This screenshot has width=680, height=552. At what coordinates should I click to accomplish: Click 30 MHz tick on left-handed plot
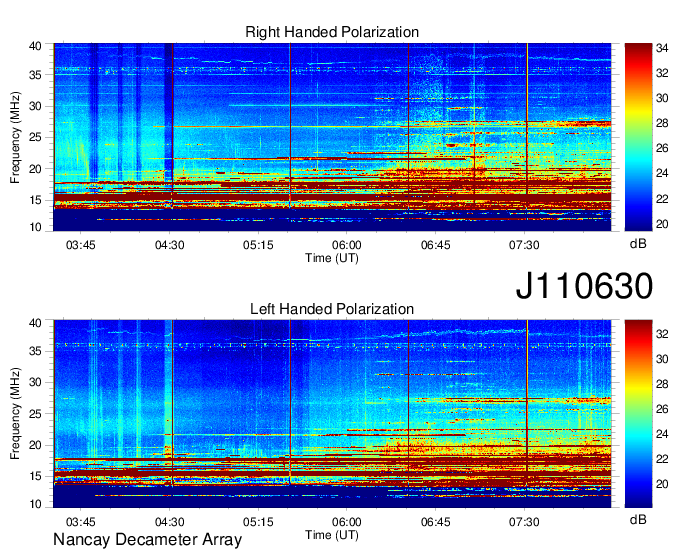[x=35, y=382]
